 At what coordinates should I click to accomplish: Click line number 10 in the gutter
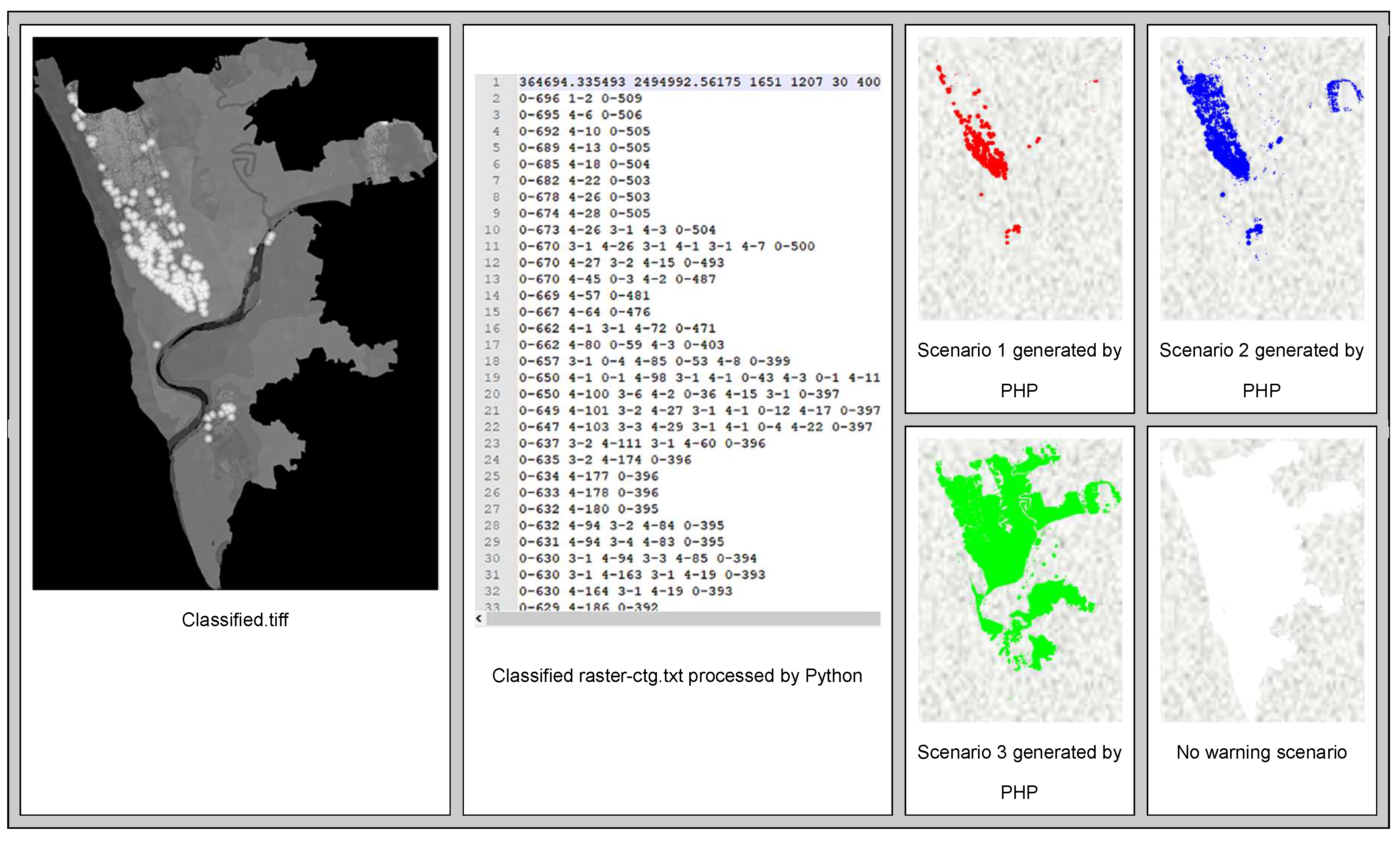[x=492, y=230]
